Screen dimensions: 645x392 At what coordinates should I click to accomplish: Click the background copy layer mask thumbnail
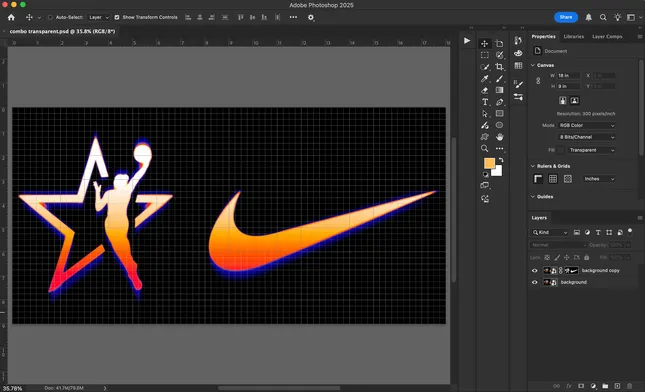coord(571,271)
